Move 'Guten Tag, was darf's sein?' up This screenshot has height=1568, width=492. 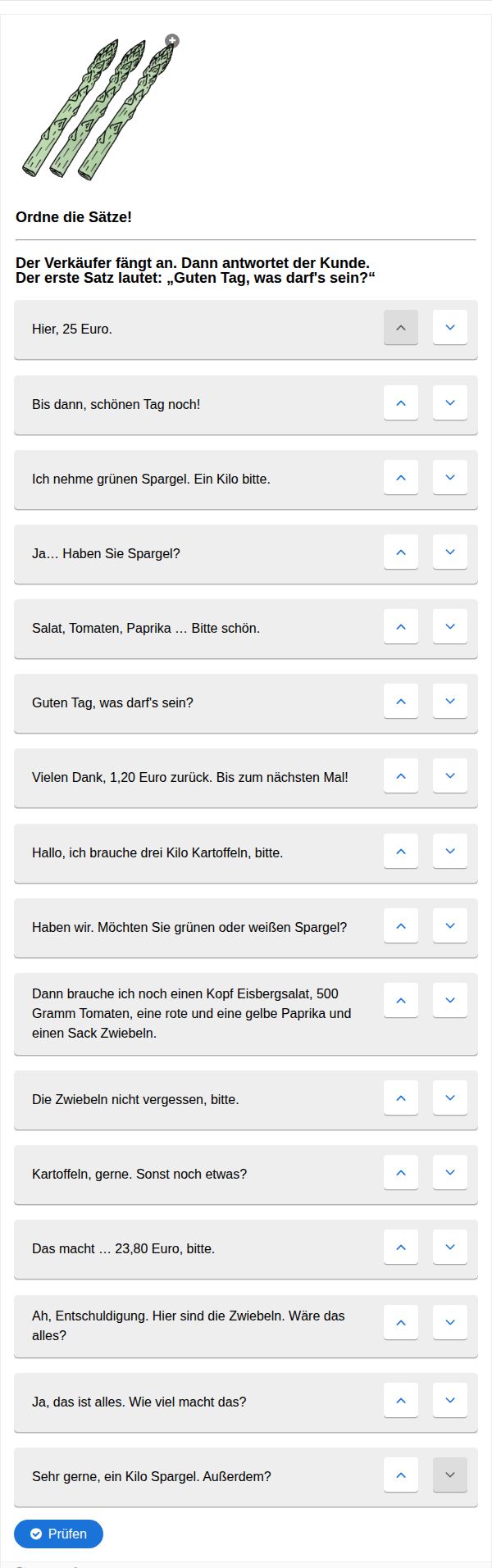click(x=401, y=701)
